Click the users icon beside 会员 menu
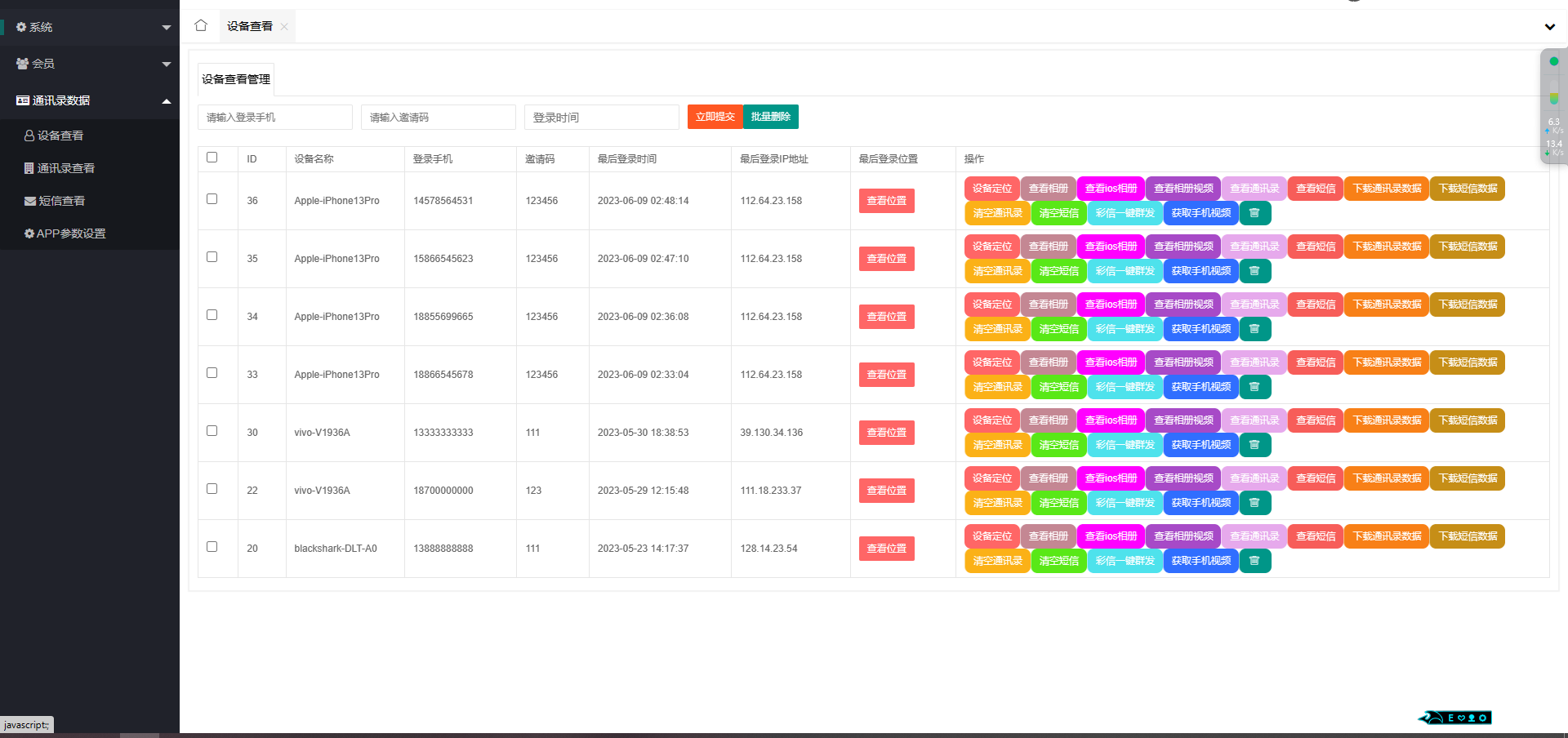Viewport: 1568px width, 738px height. click(22, 64)
